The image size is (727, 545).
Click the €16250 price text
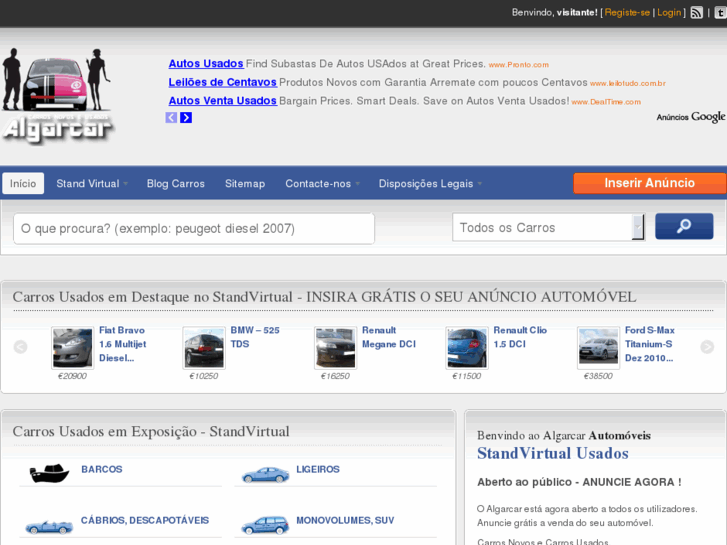tap(335, 376)
